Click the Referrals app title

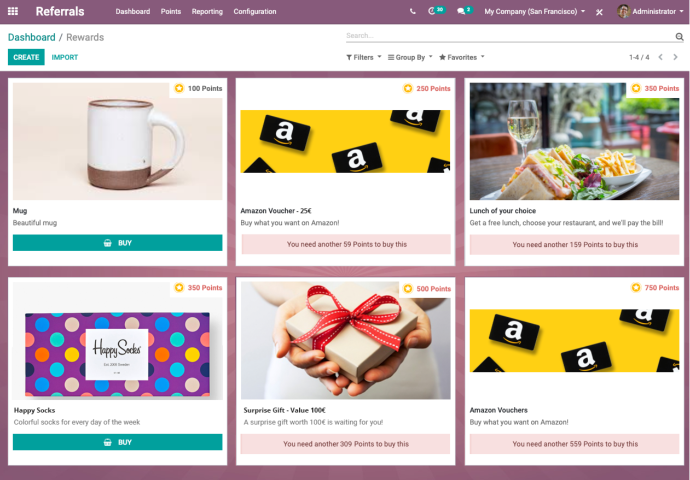[60, 11]
